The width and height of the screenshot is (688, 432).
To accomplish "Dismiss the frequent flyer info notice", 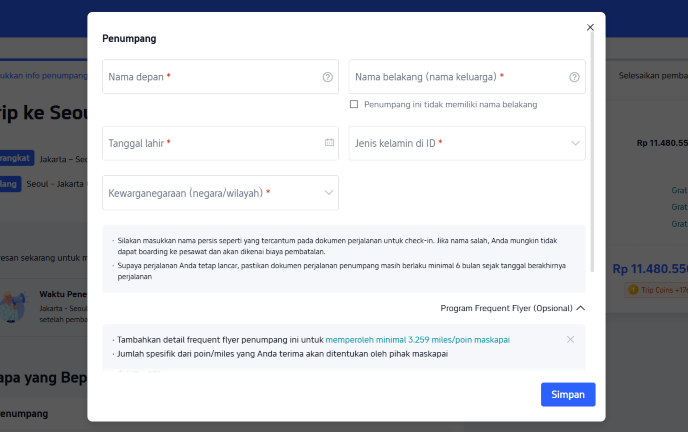I will (570, 339).
